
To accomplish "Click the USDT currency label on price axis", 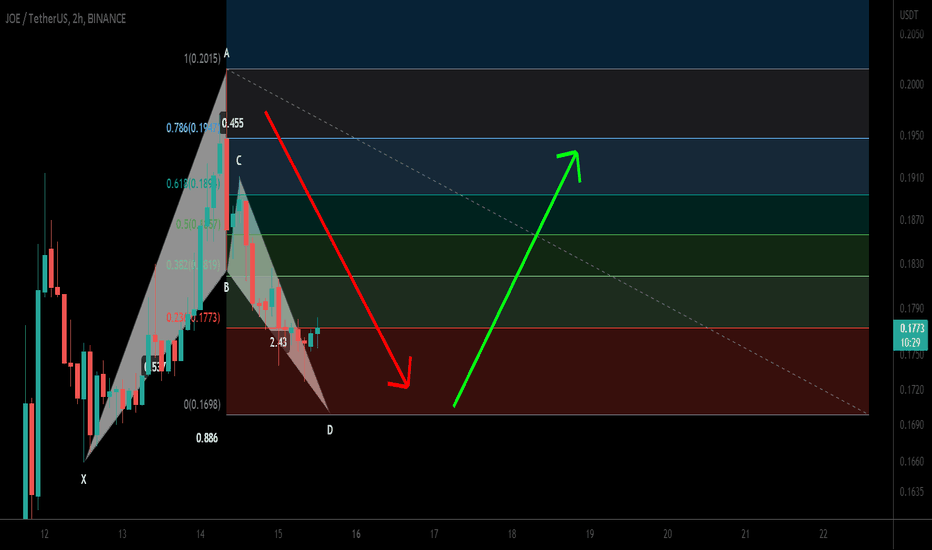I will 909,15.
